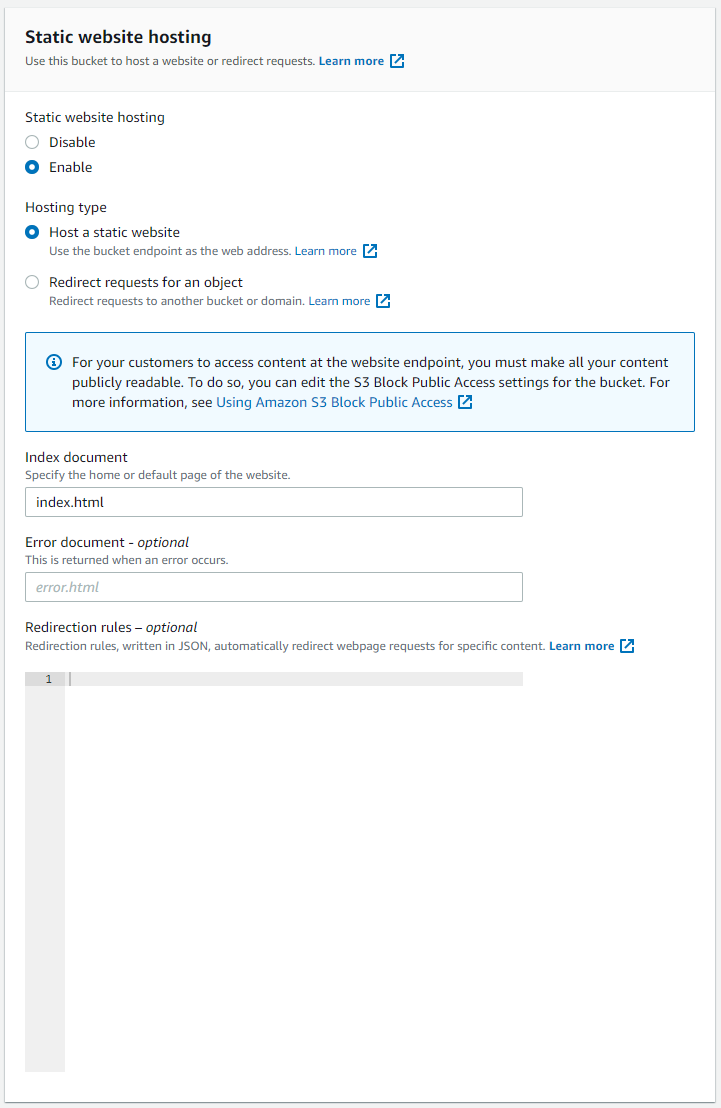The width and height of the screenshot is (721, 1108).
Task: Open Using Amazon S3 Block Public Access link
Action: tap(334, 402)
